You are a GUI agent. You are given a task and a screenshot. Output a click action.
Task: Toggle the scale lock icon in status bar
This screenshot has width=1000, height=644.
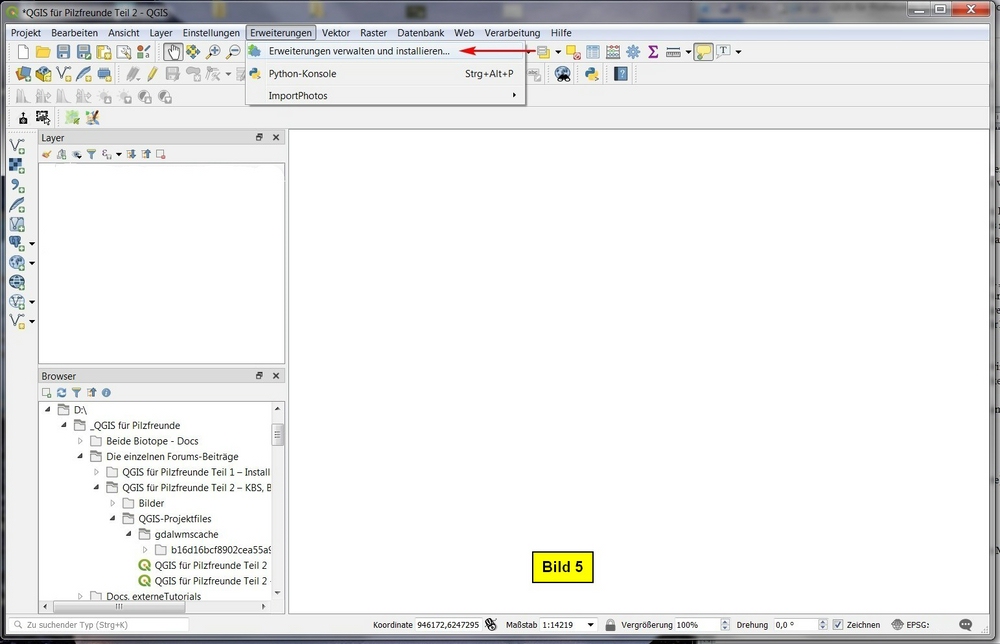tap(610, 625)
